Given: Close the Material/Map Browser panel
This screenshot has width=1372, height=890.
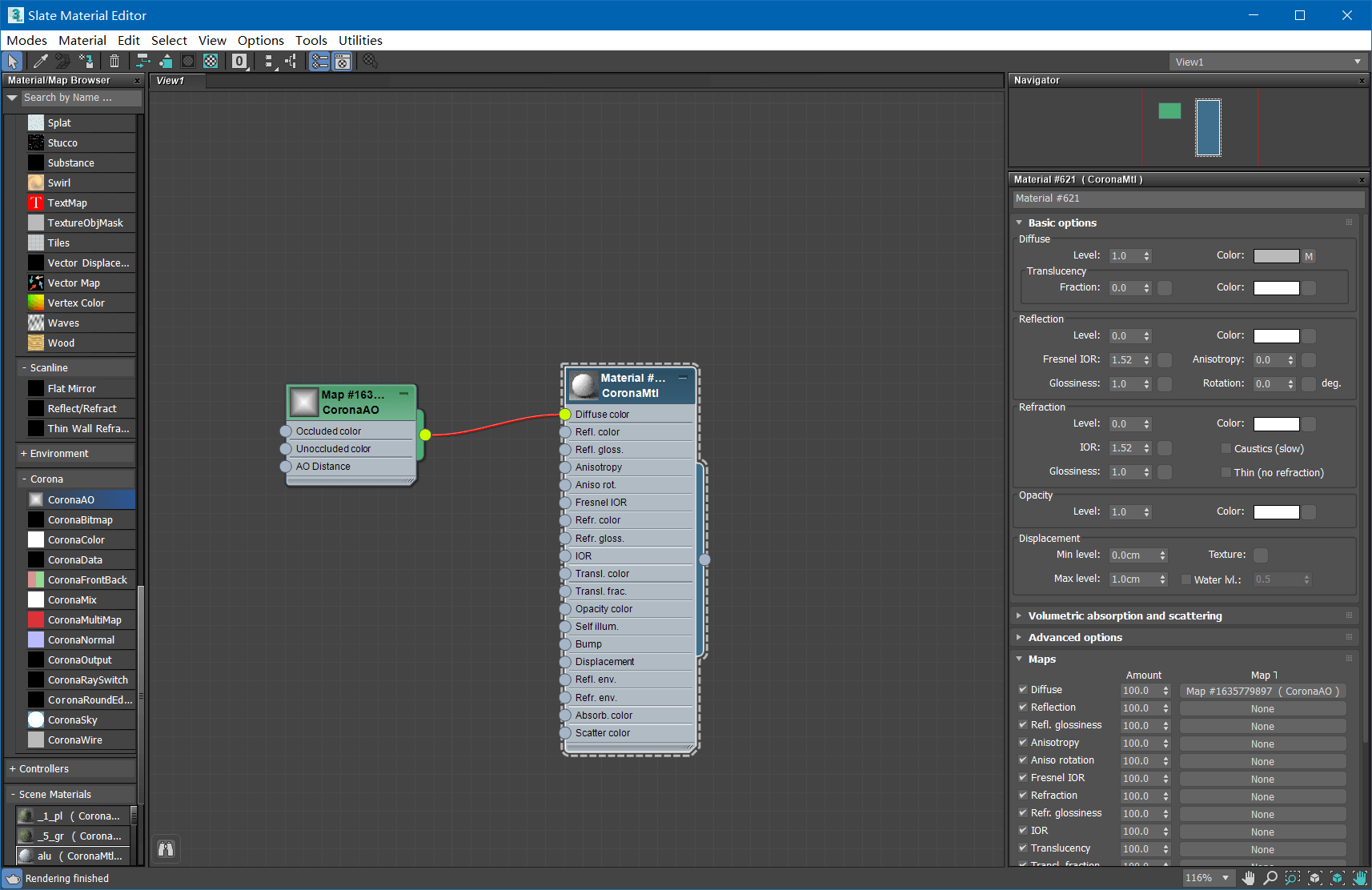Looking at the screenshot, I should point(137,81).
